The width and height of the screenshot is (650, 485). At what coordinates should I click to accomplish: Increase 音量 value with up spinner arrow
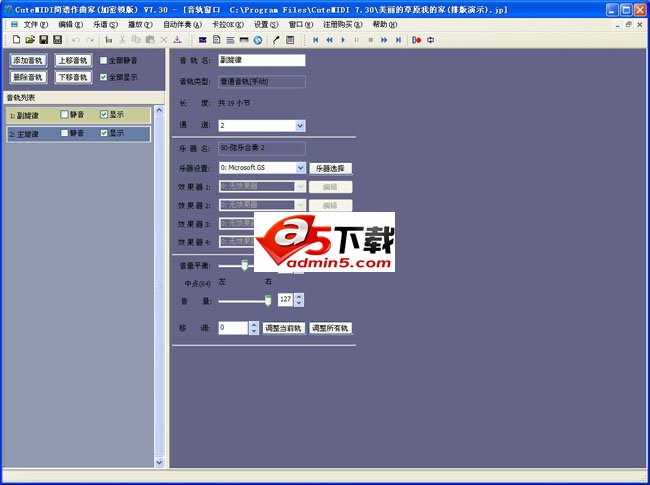(x=299, y=296)
